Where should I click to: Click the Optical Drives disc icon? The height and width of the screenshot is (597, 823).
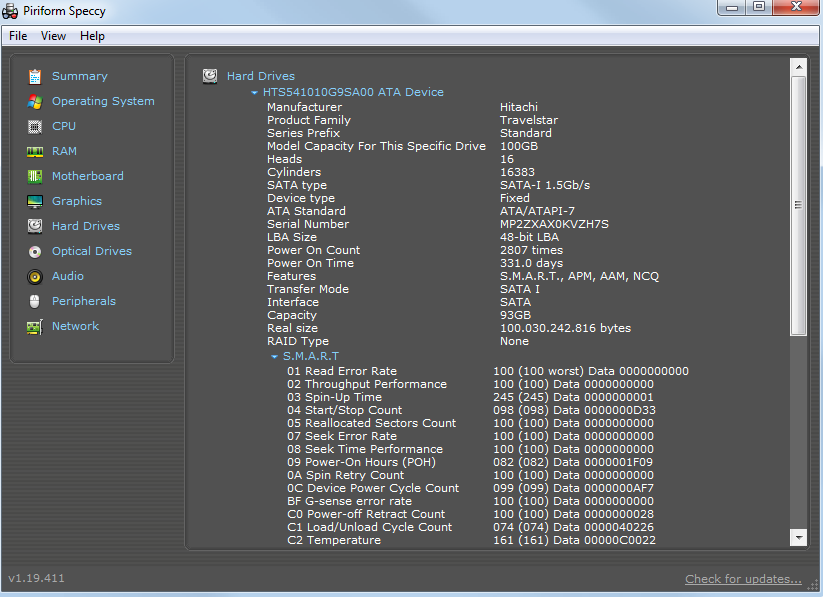(x=35, y=252)
